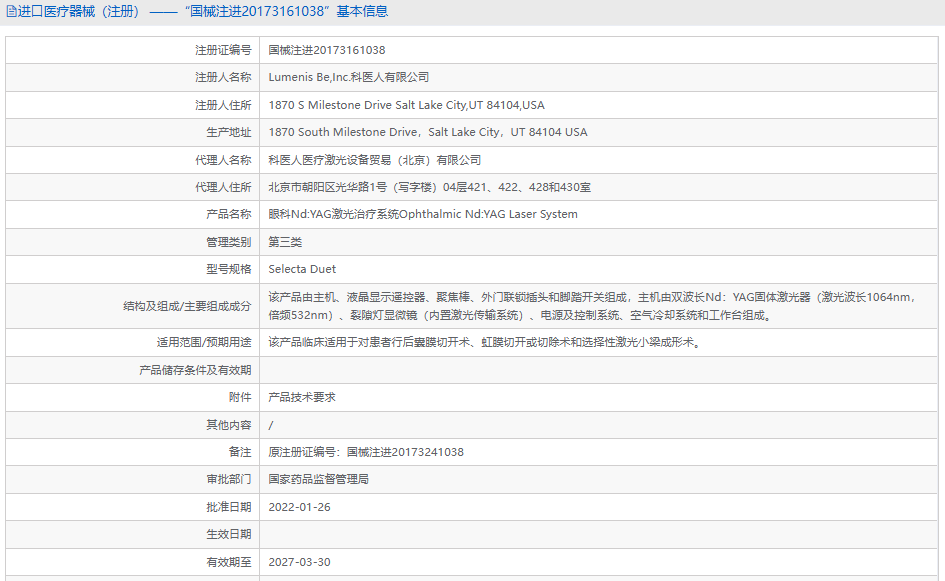
Task: Select address 1870 S Milestone Drive Salt Lake City,UT
Action: click(406, 105)
